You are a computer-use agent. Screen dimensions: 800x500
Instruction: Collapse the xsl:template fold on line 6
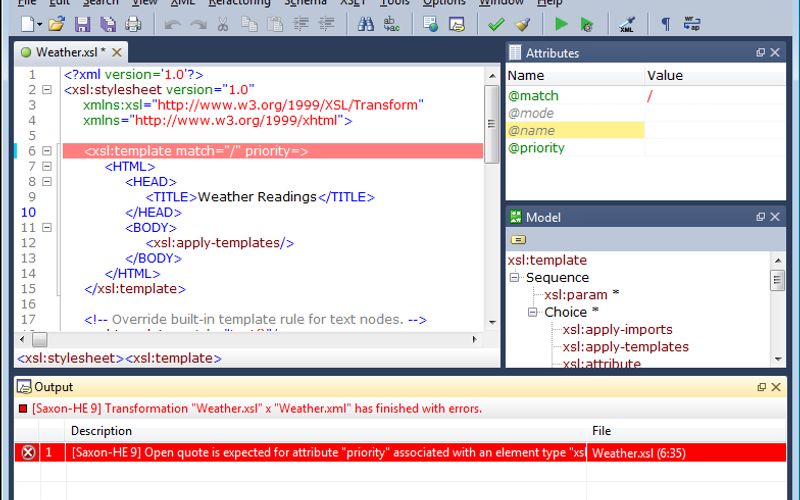coord(46,151)
